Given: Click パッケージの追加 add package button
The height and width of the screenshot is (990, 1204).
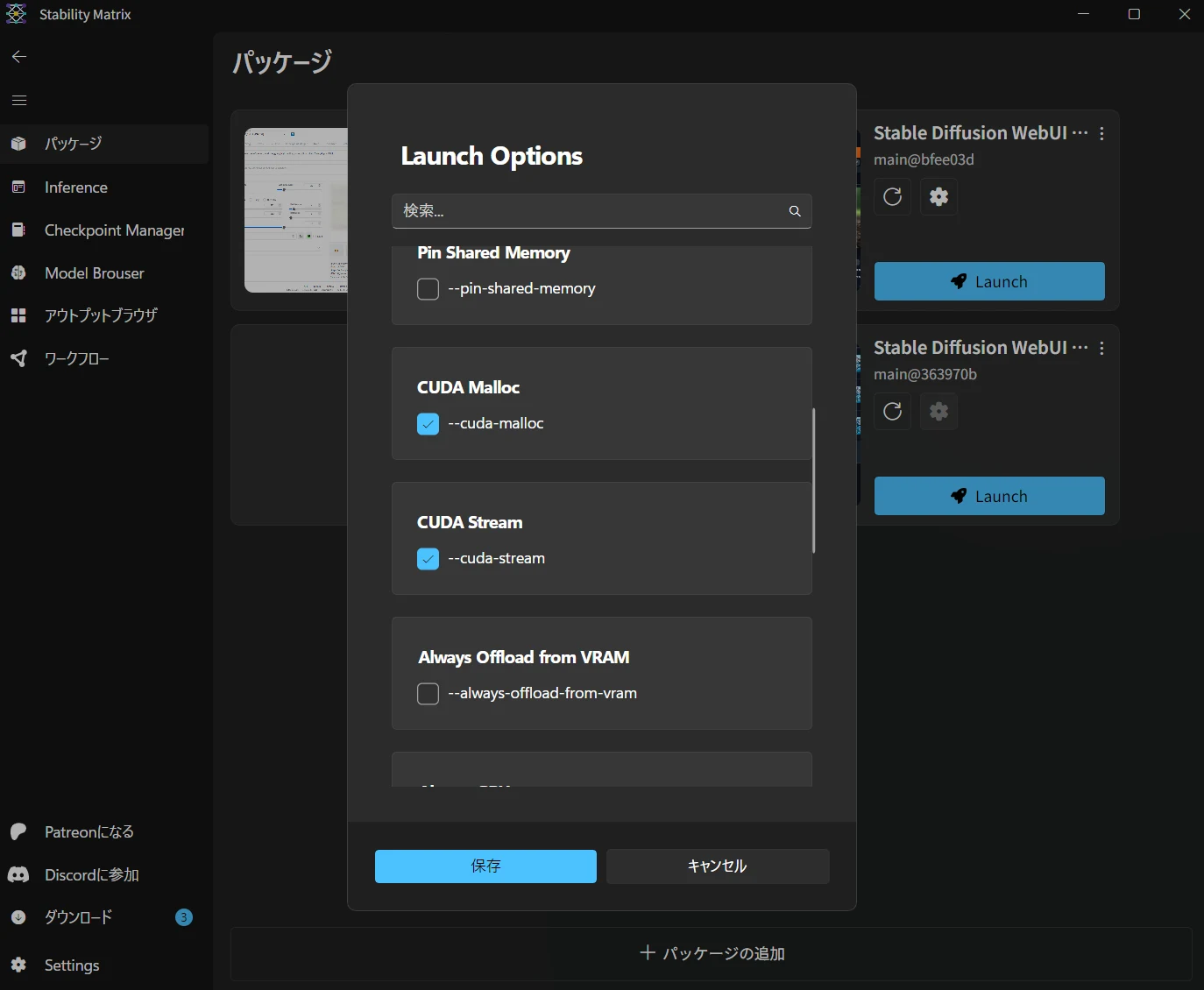Looking at the screenshot, I should tap(712, 953).
